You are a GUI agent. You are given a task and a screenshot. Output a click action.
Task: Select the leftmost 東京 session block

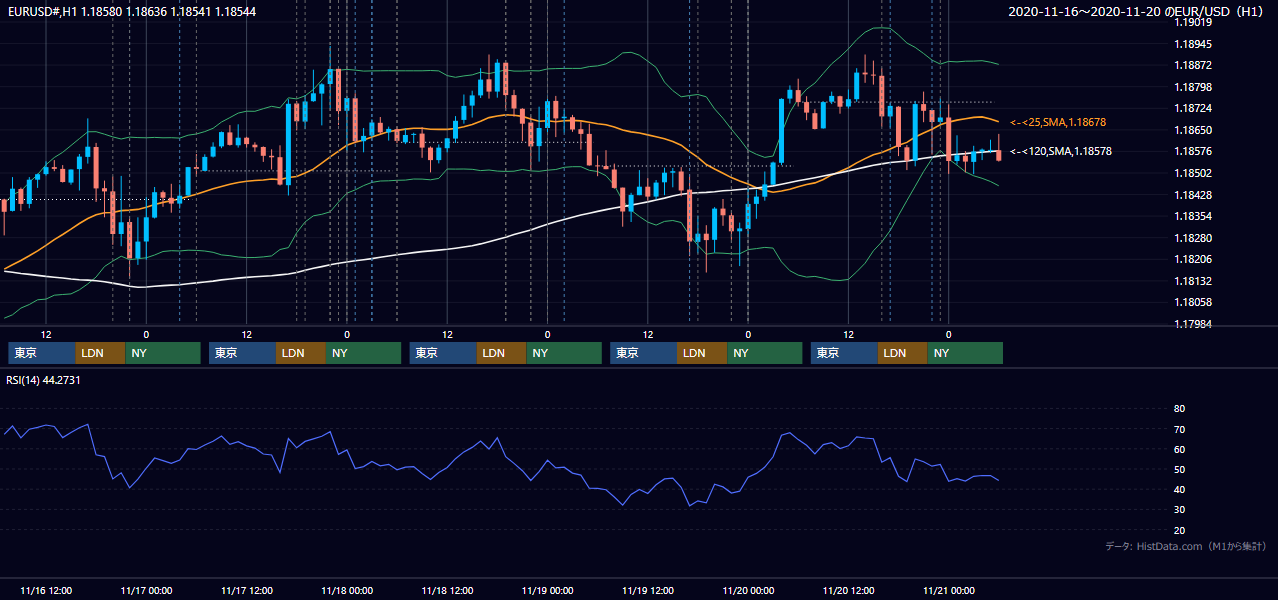(41, 353)
